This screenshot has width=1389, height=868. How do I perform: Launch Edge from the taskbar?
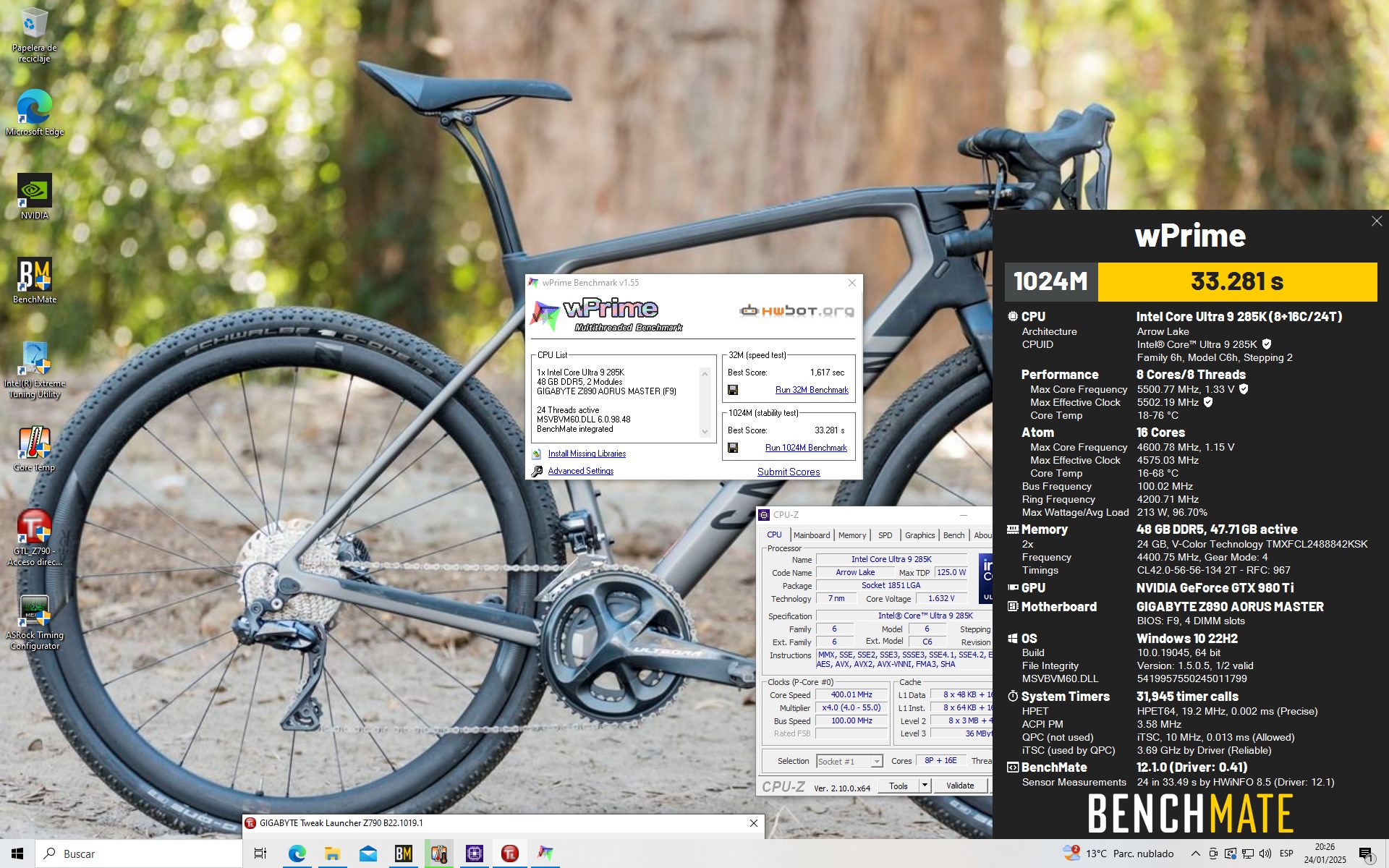click(x=297, y=854)
